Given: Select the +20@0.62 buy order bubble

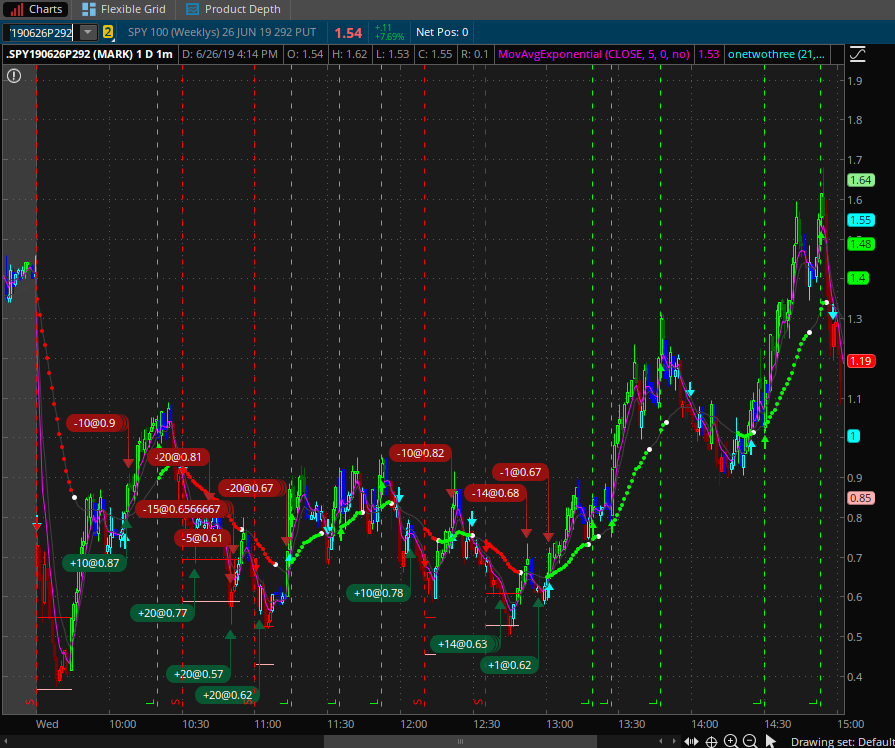Looking at the screenshot, I should (x=228, y=695).
